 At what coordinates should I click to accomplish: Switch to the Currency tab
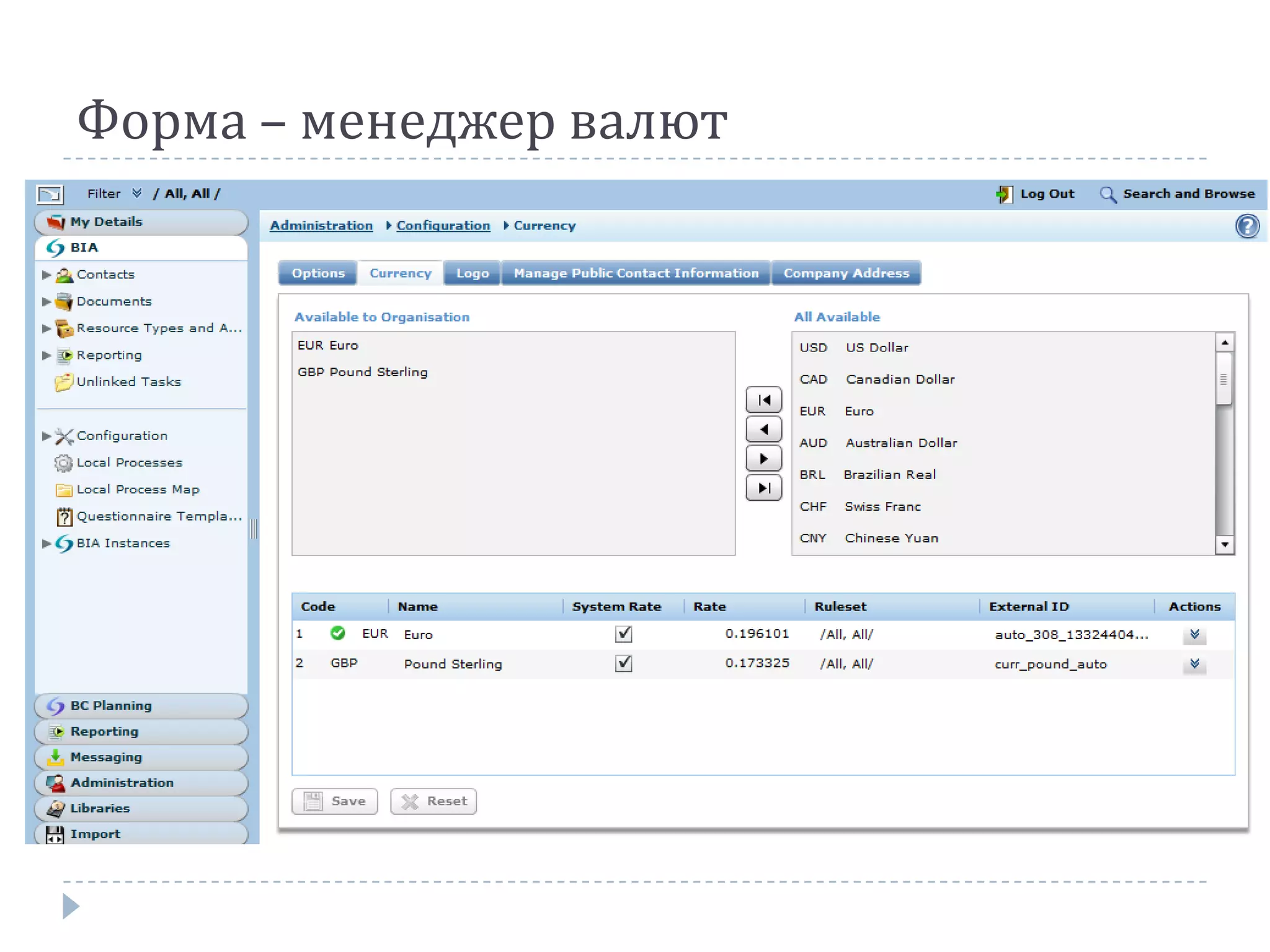click(x=401, y=273)
